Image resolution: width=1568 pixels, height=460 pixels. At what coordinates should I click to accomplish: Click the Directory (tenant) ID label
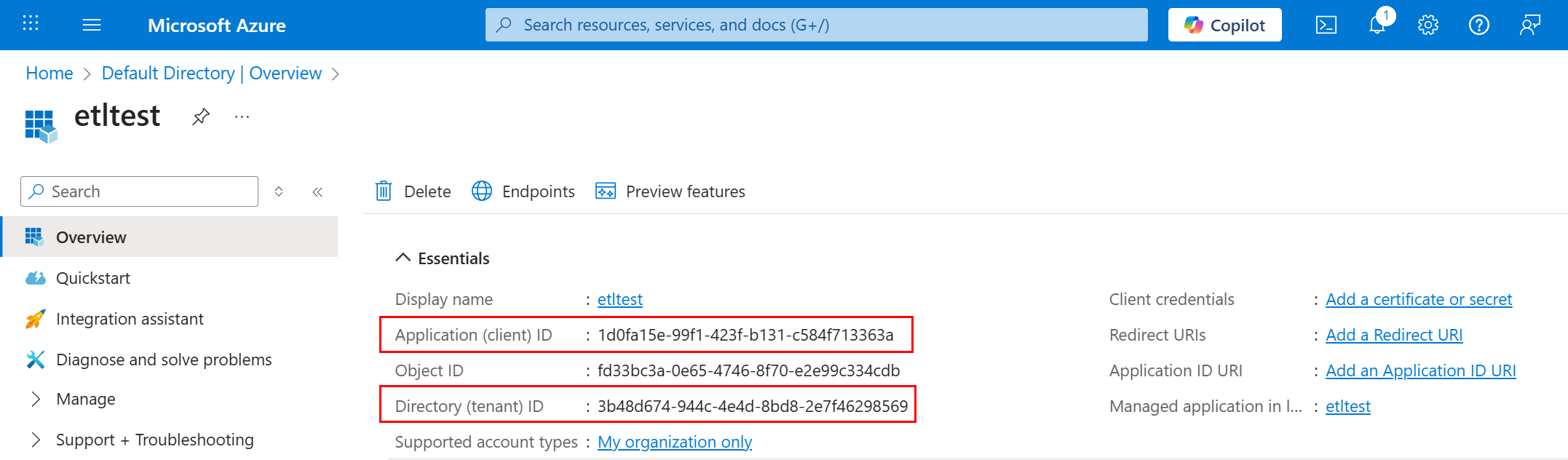[470, 406]
